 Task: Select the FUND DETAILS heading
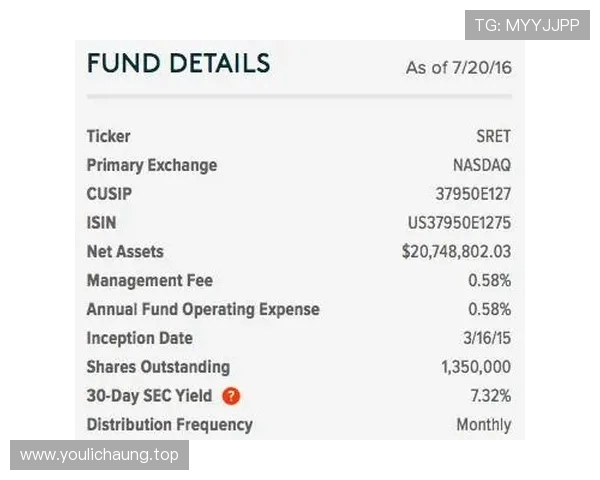click(x=178, y=63)
